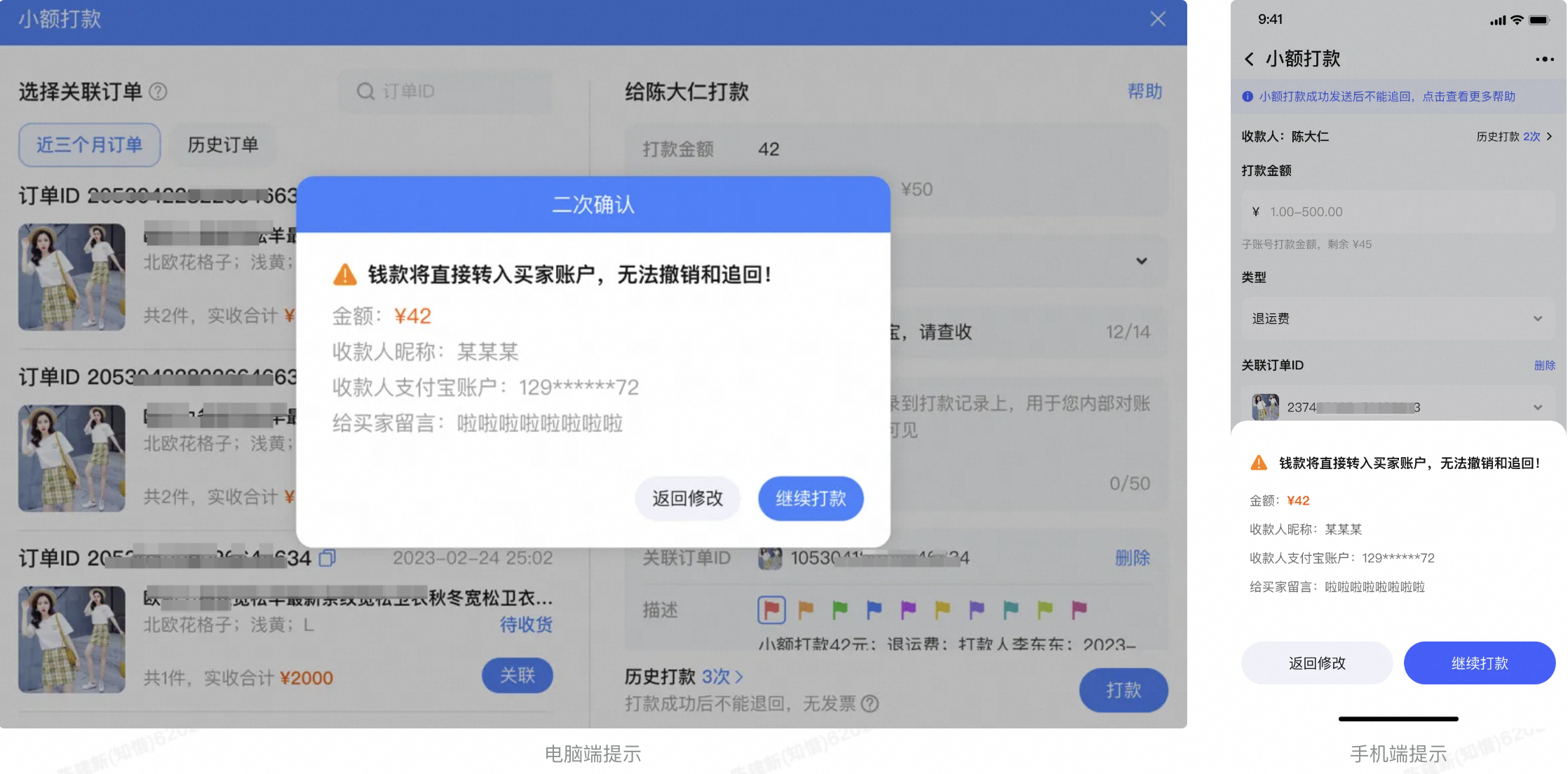The width and height of the screenshot is (1568, 774).
Task: Click the ¥50 label beside amount
Action: coord(917,189)
